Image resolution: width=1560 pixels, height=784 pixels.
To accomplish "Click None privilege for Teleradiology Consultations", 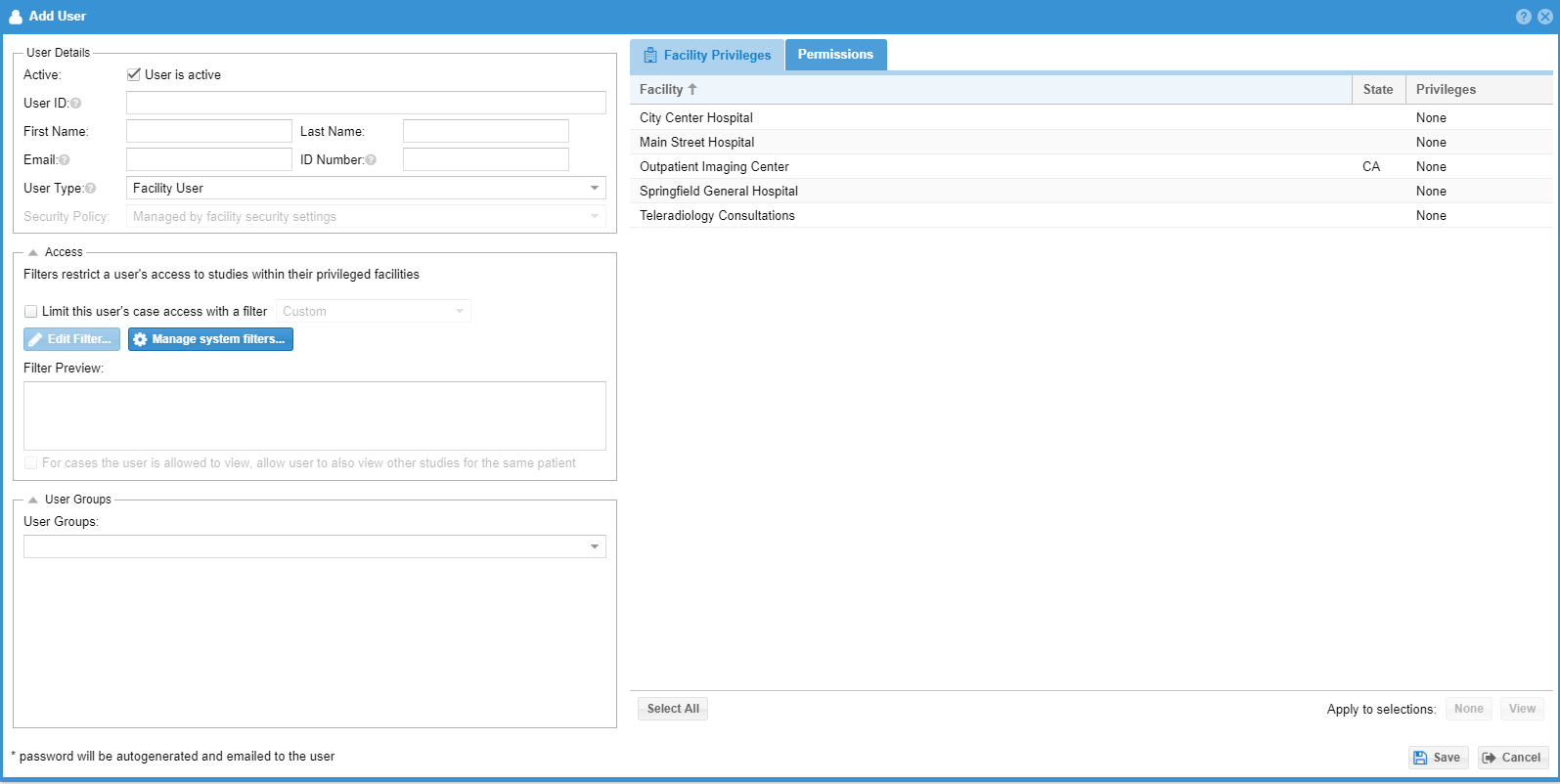I will tap(1431, 215).
